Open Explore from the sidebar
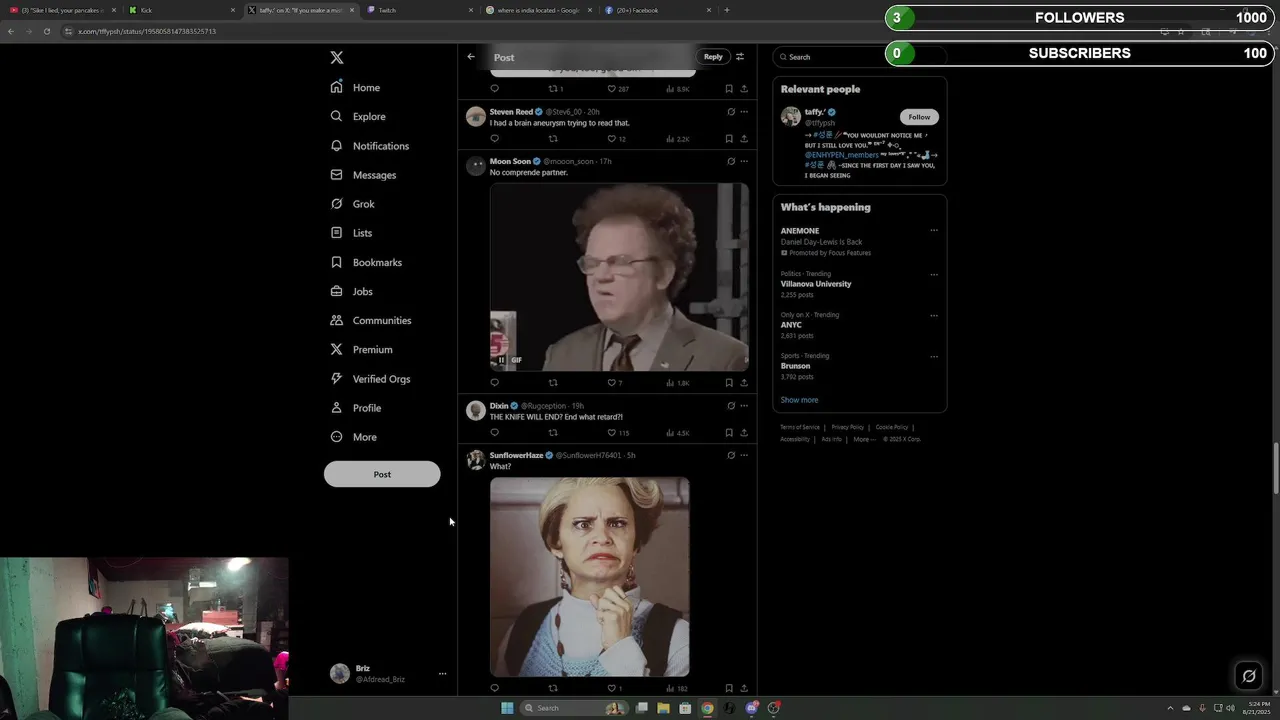 (x=358, y=116)
